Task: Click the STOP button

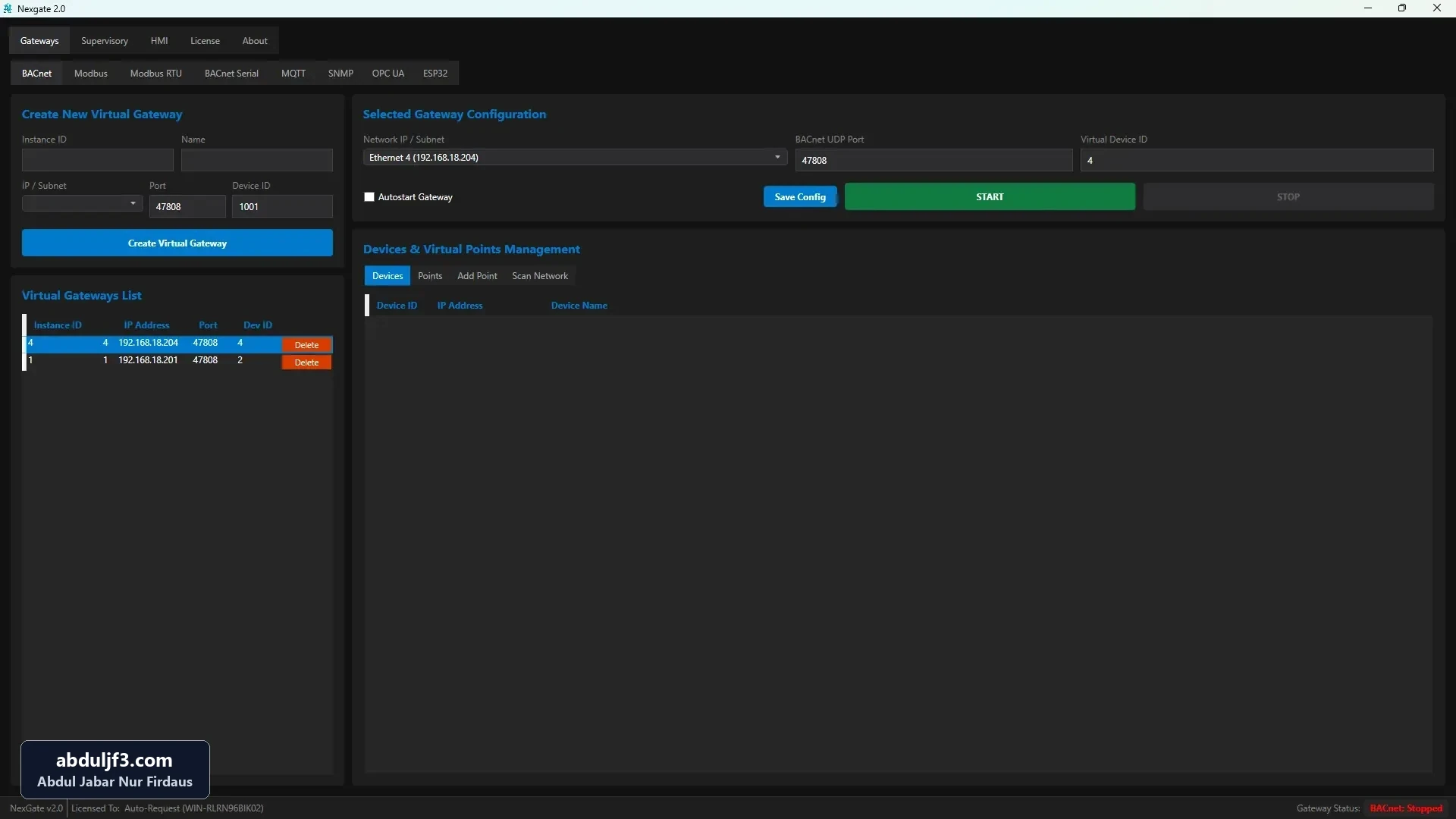Action: [1288, 197]
